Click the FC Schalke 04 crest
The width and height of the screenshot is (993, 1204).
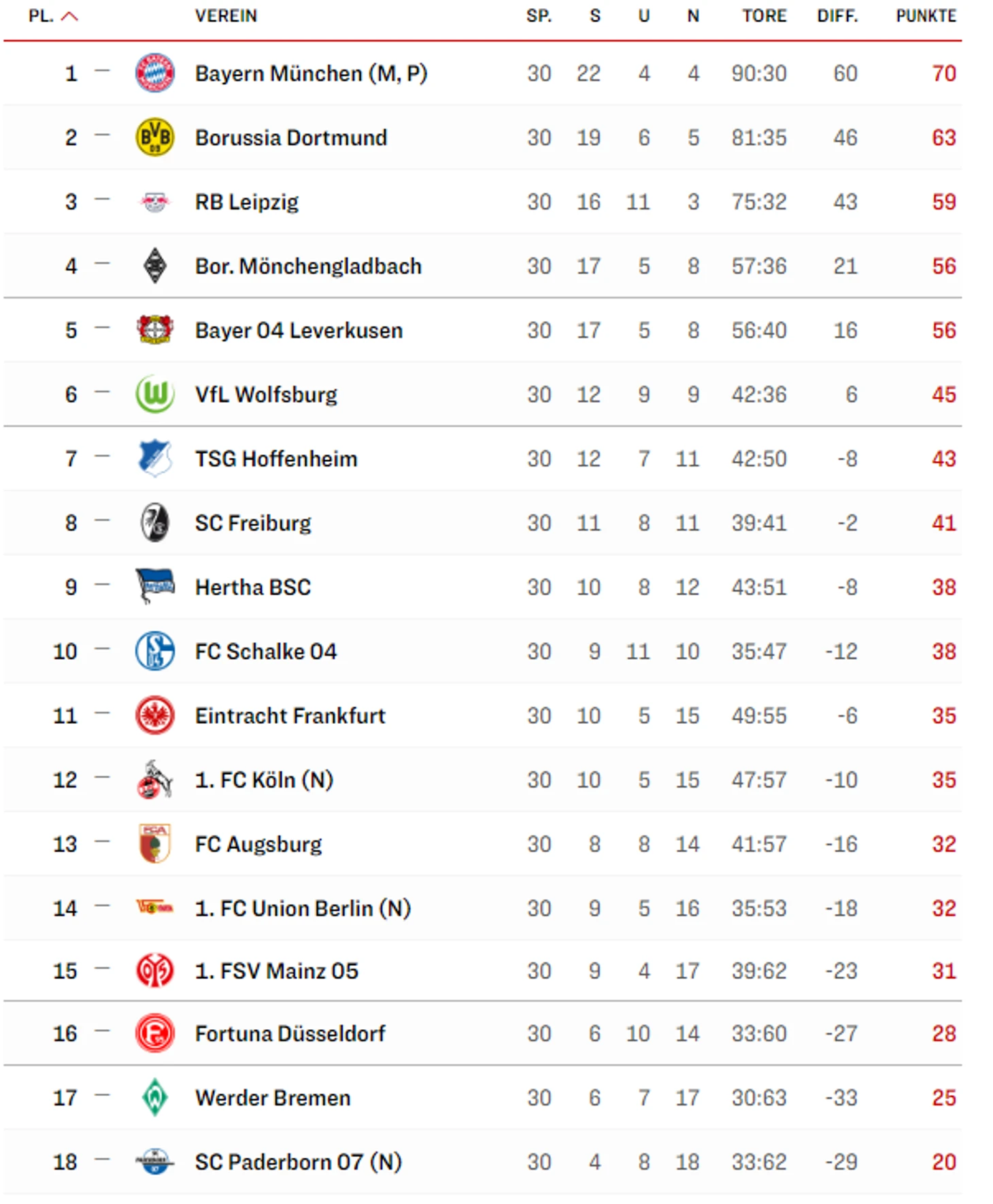coord(155,651)
